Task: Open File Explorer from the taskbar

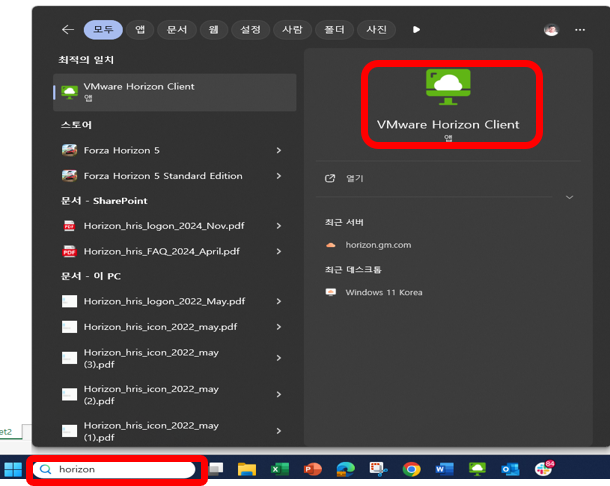Action: 247,469
